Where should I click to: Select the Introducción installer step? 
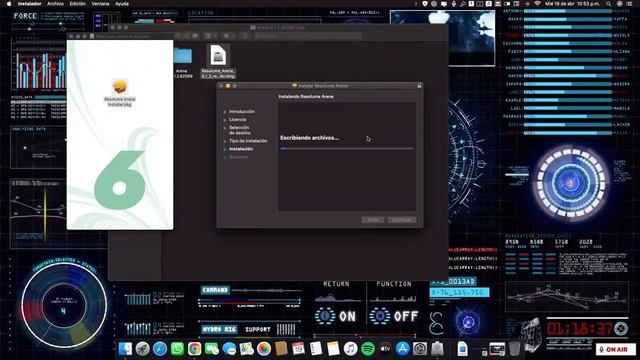(242, 111)
